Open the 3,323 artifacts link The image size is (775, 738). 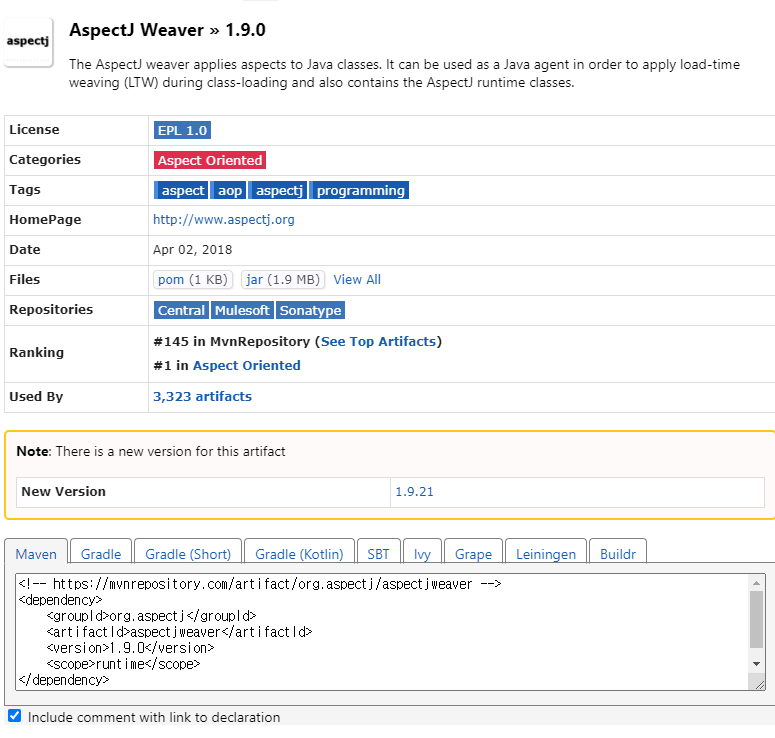(202, 396)
